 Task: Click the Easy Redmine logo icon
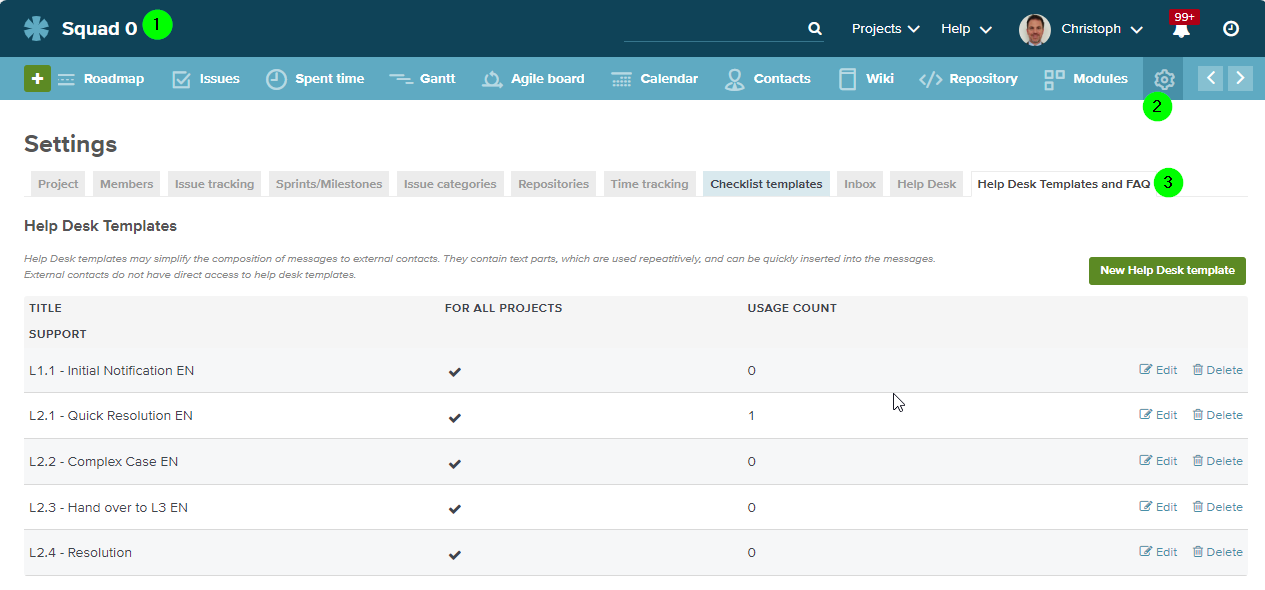(36, 28)
